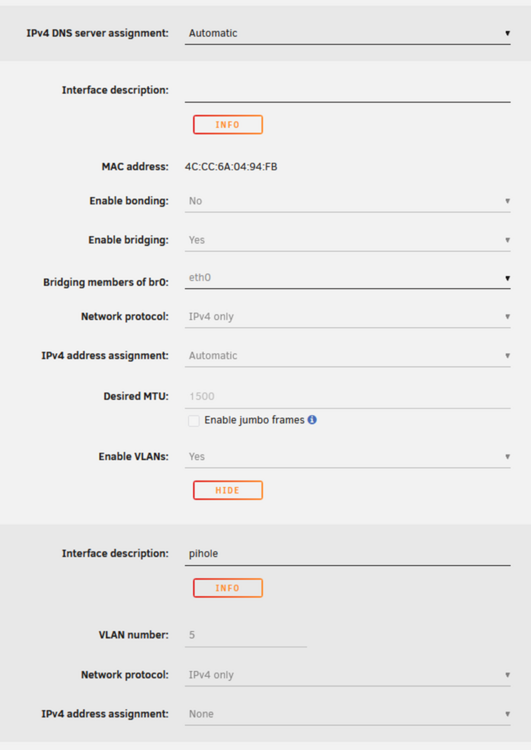Click the MAC address value text
This screenshot has height=750, width=531.
point(231,167)
